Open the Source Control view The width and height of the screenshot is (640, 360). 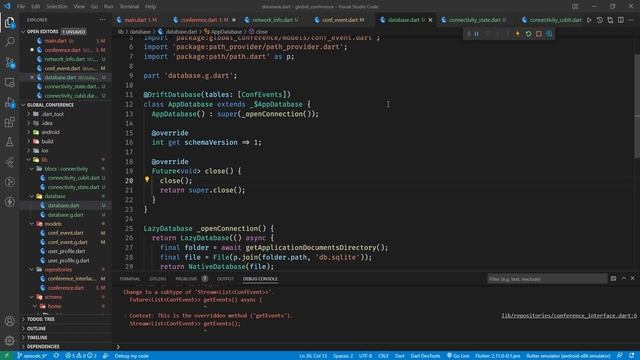(9, 62)
